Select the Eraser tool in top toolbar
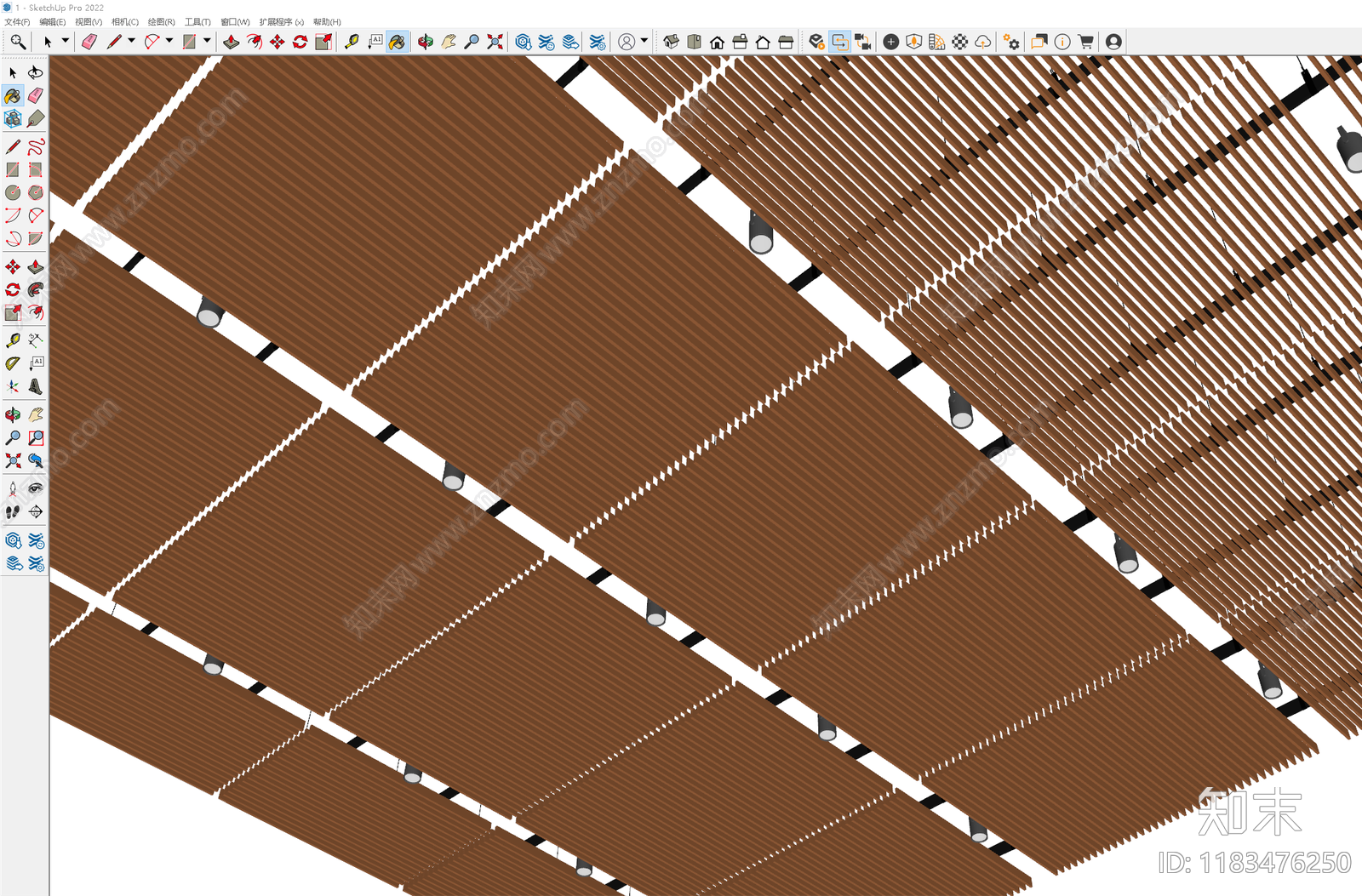Viewport: 1362px width, 896px height. click(89, 41)
